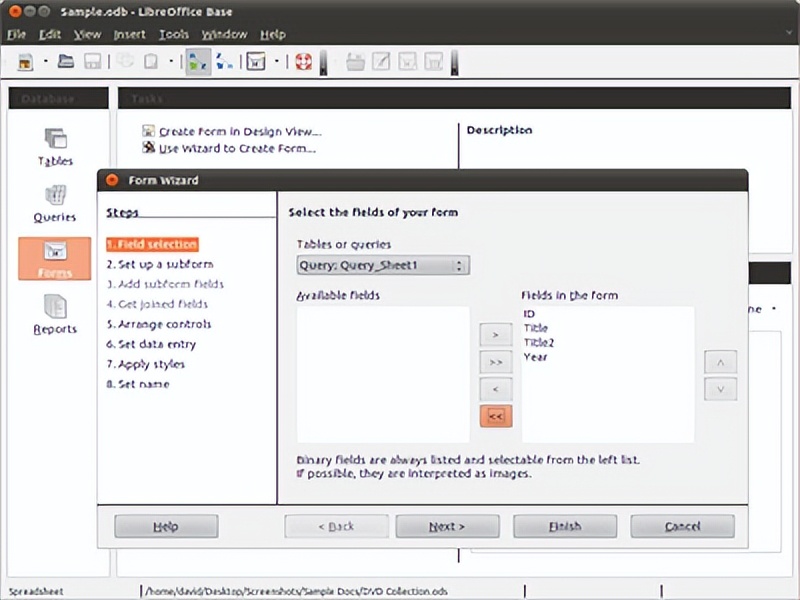This screenshot has width=800, height=600.
Task: Click the Edit toolbar icon with pencil
Action: [381, 62]
